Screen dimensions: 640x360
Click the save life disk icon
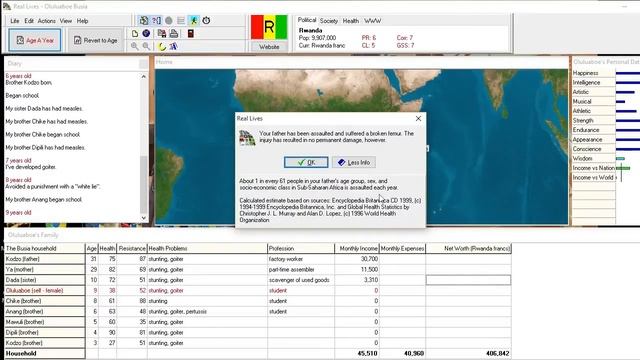pos(162,33)
